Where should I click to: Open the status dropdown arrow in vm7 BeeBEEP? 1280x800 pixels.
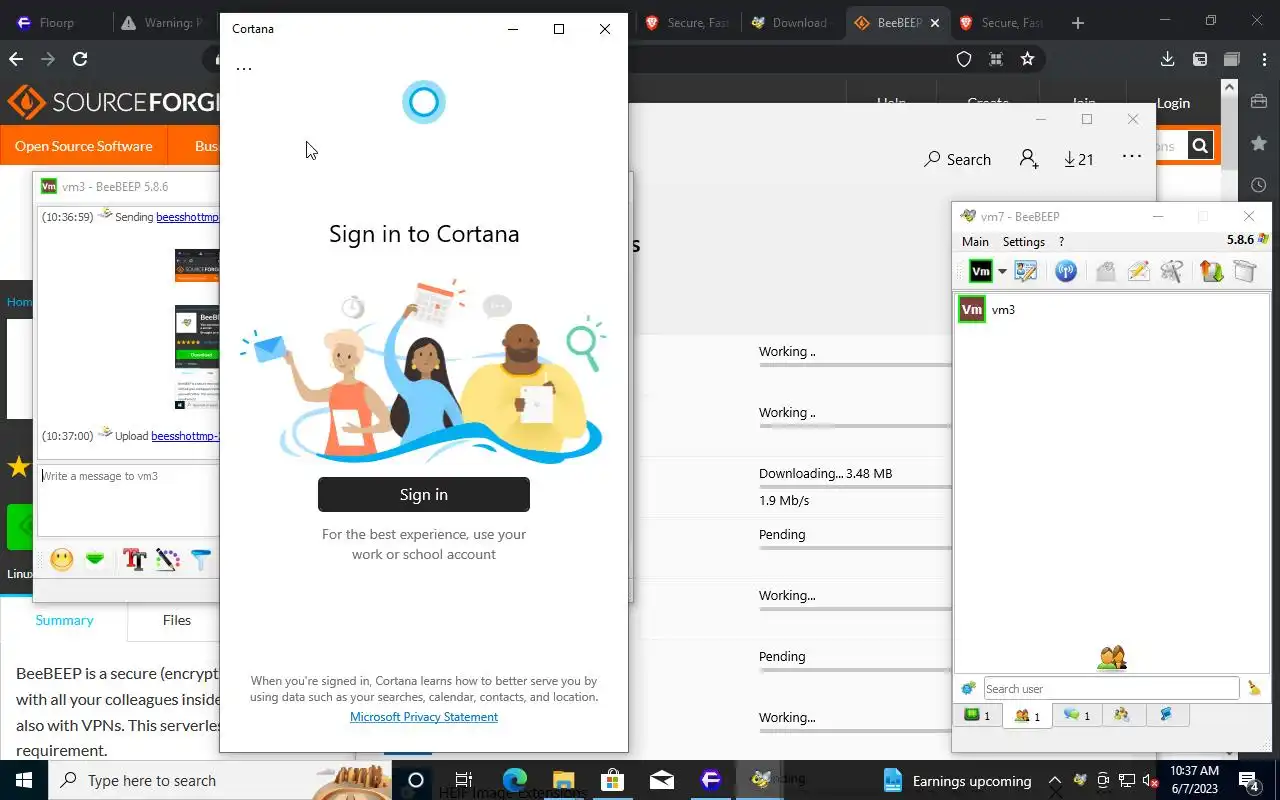1002,272
